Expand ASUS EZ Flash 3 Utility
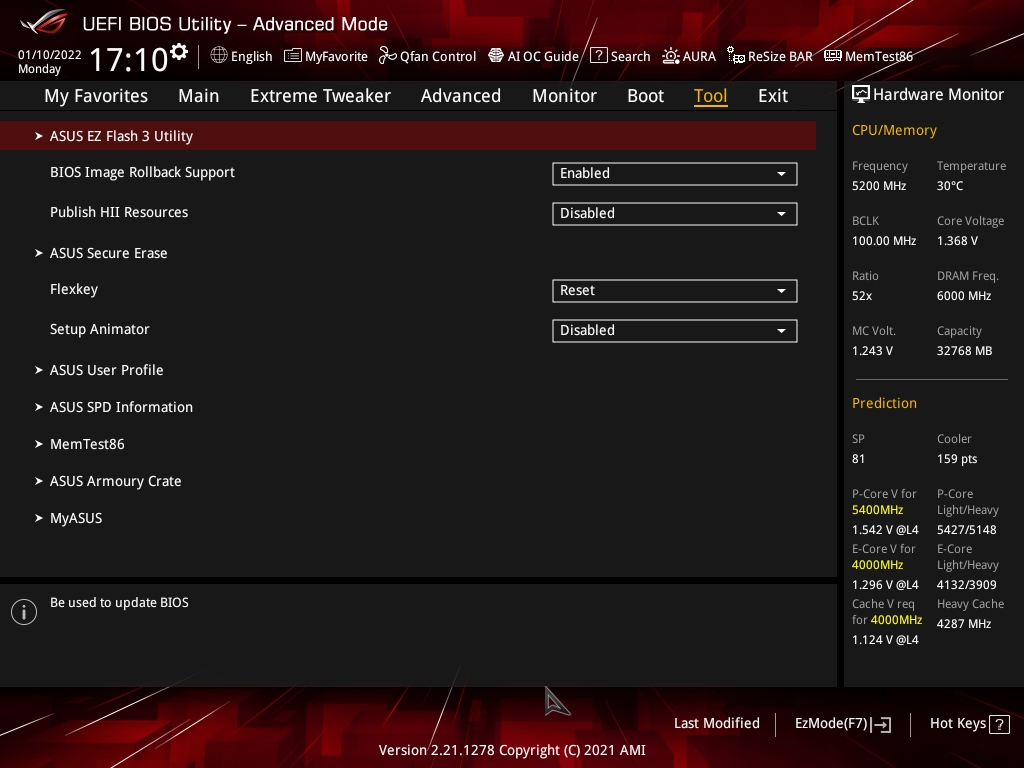This screenshot has height=768, width=1024. [x=408, y=136]
